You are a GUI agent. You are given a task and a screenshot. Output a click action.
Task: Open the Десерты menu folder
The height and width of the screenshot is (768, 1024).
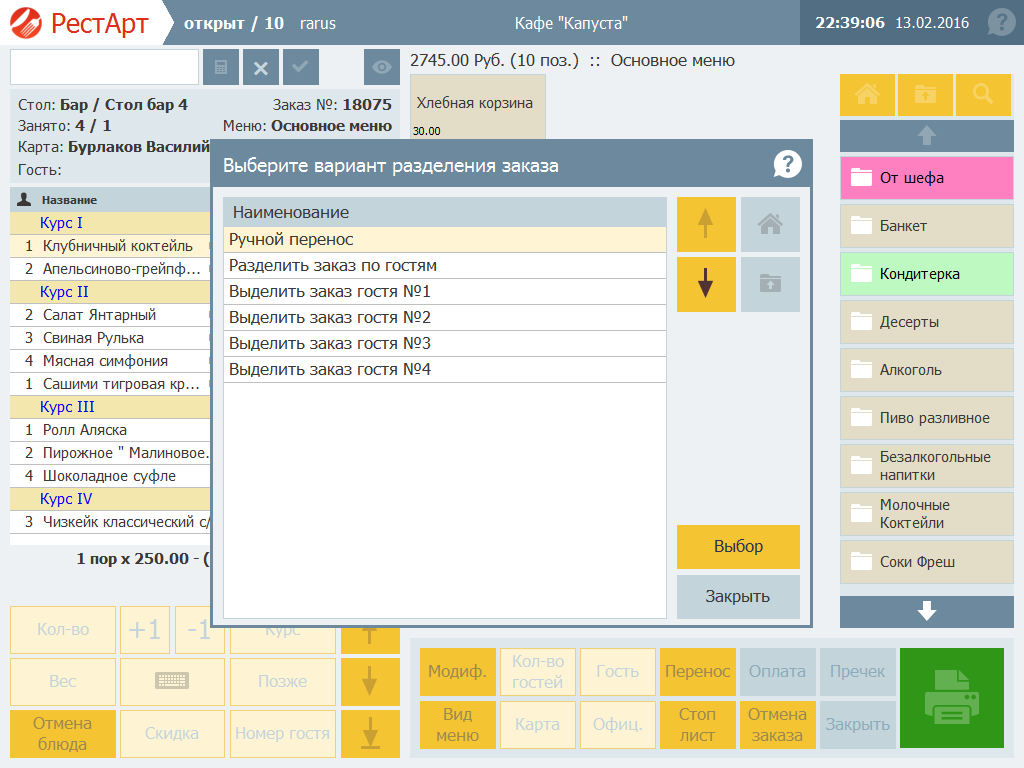point(927,322)
